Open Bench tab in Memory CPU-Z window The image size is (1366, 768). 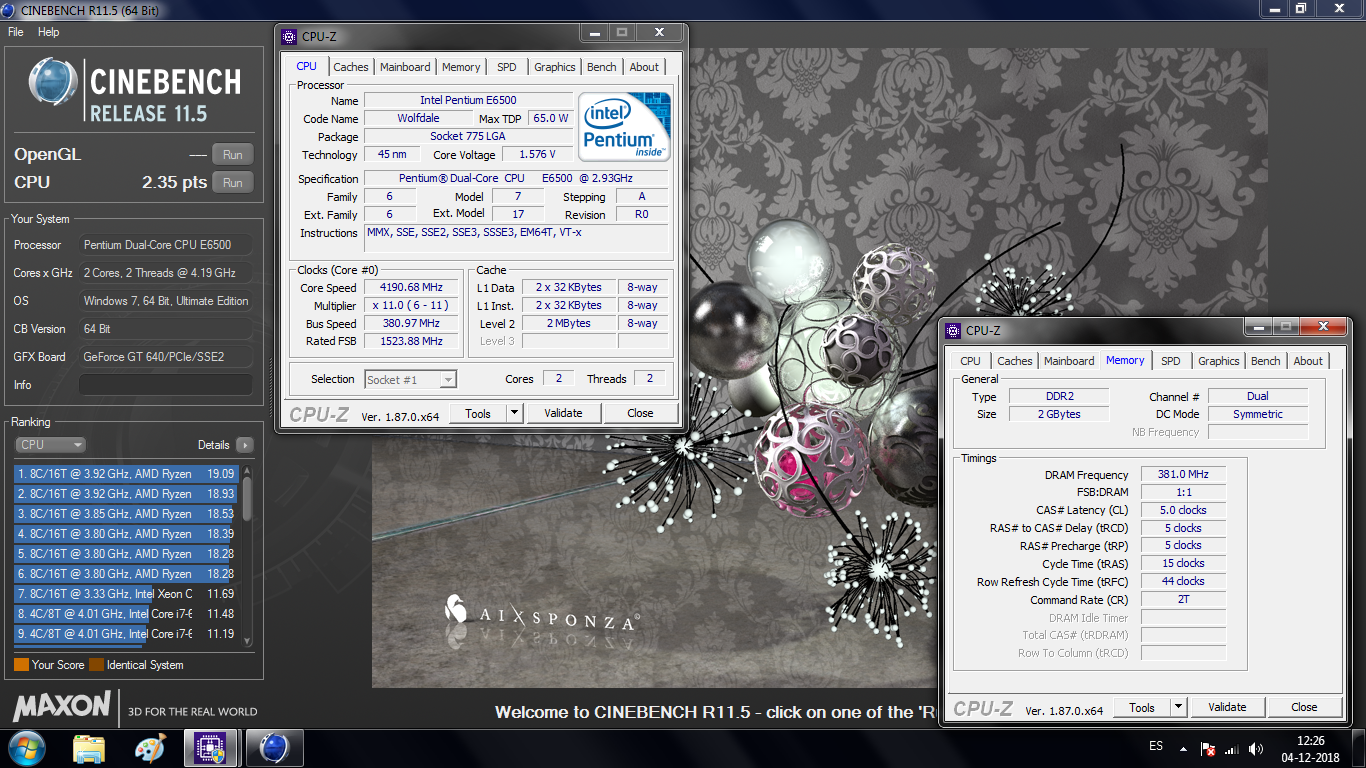coord(1266,361)
